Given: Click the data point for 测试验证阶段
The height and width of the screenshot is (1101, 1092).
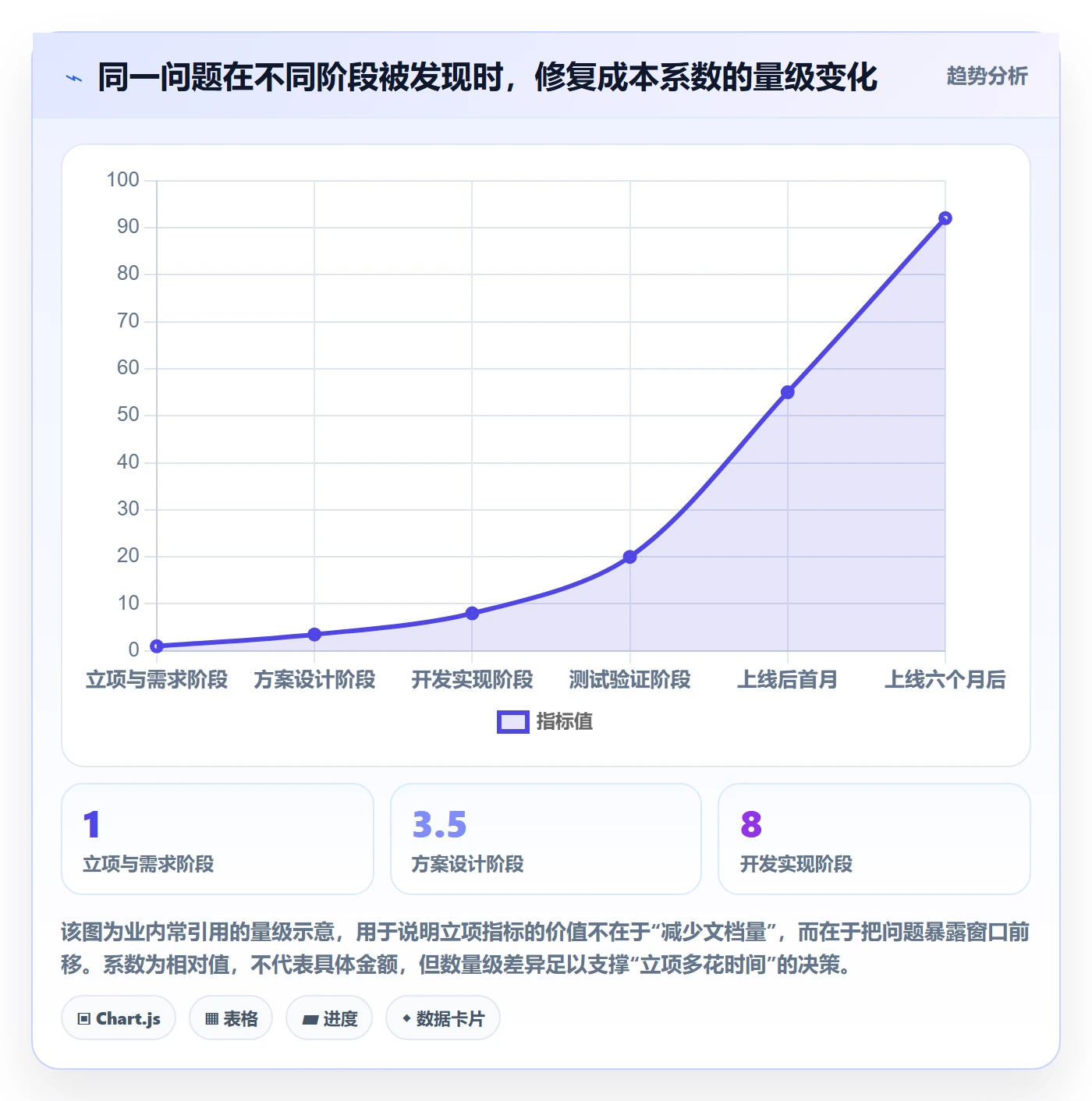Looking at the screenshot, I should point(630,557).
